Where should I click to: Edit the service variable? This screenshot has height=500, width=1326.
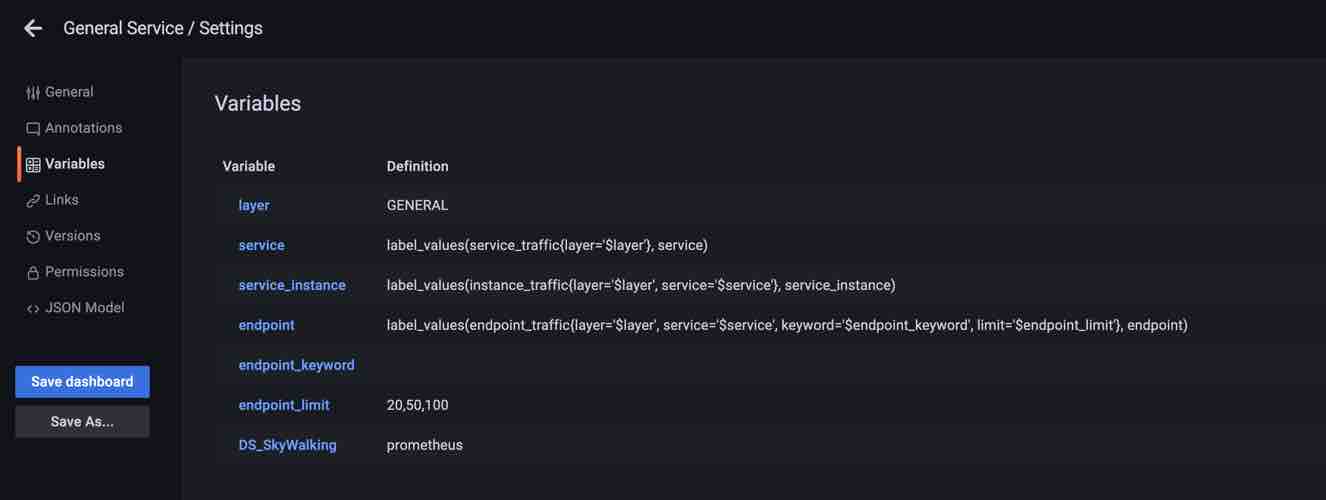tap(261, 245)
